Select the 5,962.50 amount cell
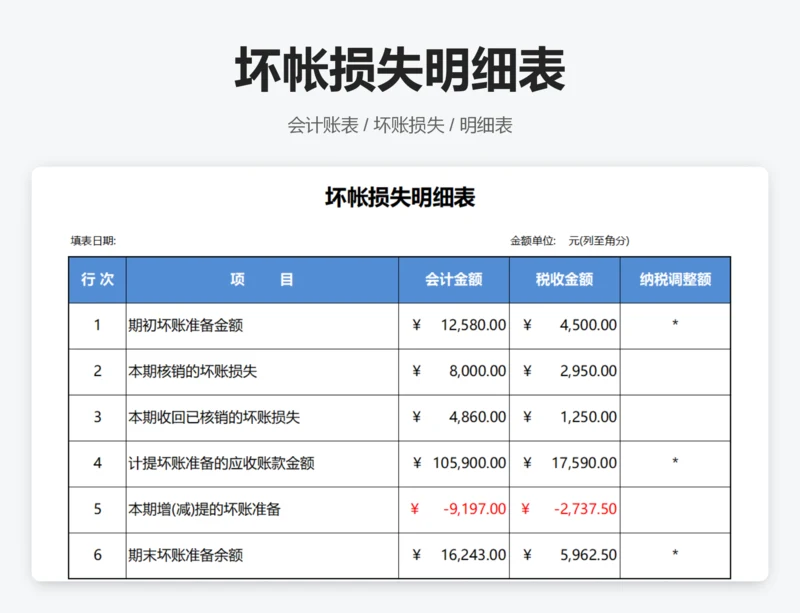This screenshot has height=613, width=800. tap(565, 555)
